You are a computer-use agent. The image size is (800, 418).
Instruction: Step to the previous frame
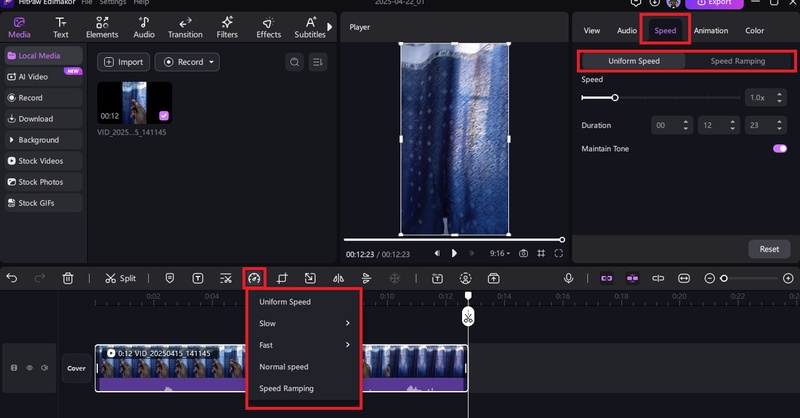pyautogui.click(x=437, y=253)
